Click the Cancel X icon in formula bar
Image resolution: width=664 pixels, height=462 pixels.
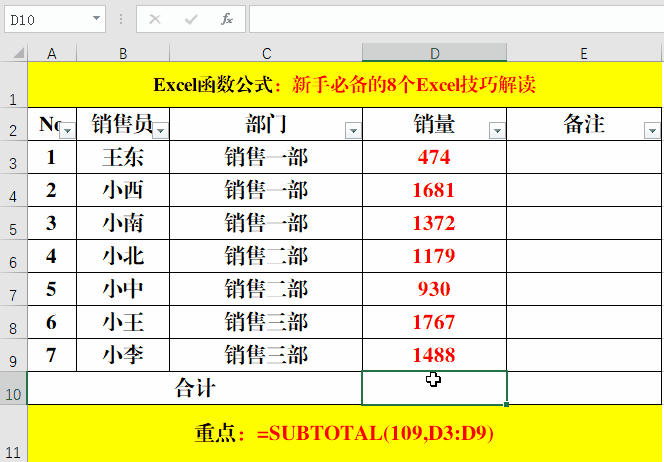155,19
